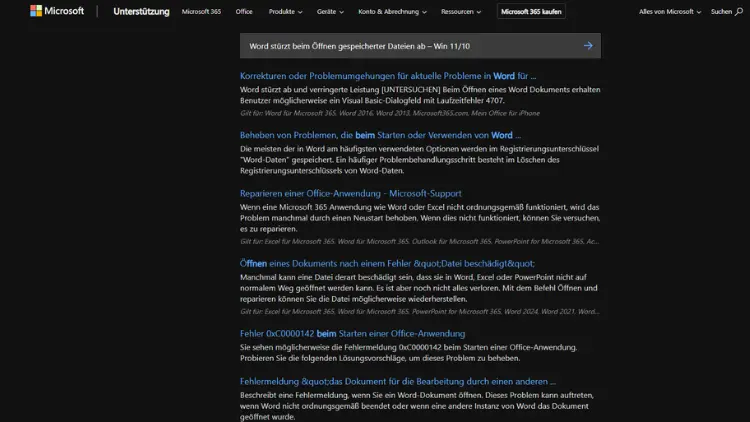Click the Microsoft logo icon
The height and width of the screenshot is (422, 750).
pyautogui.click(x=36, y=12)
